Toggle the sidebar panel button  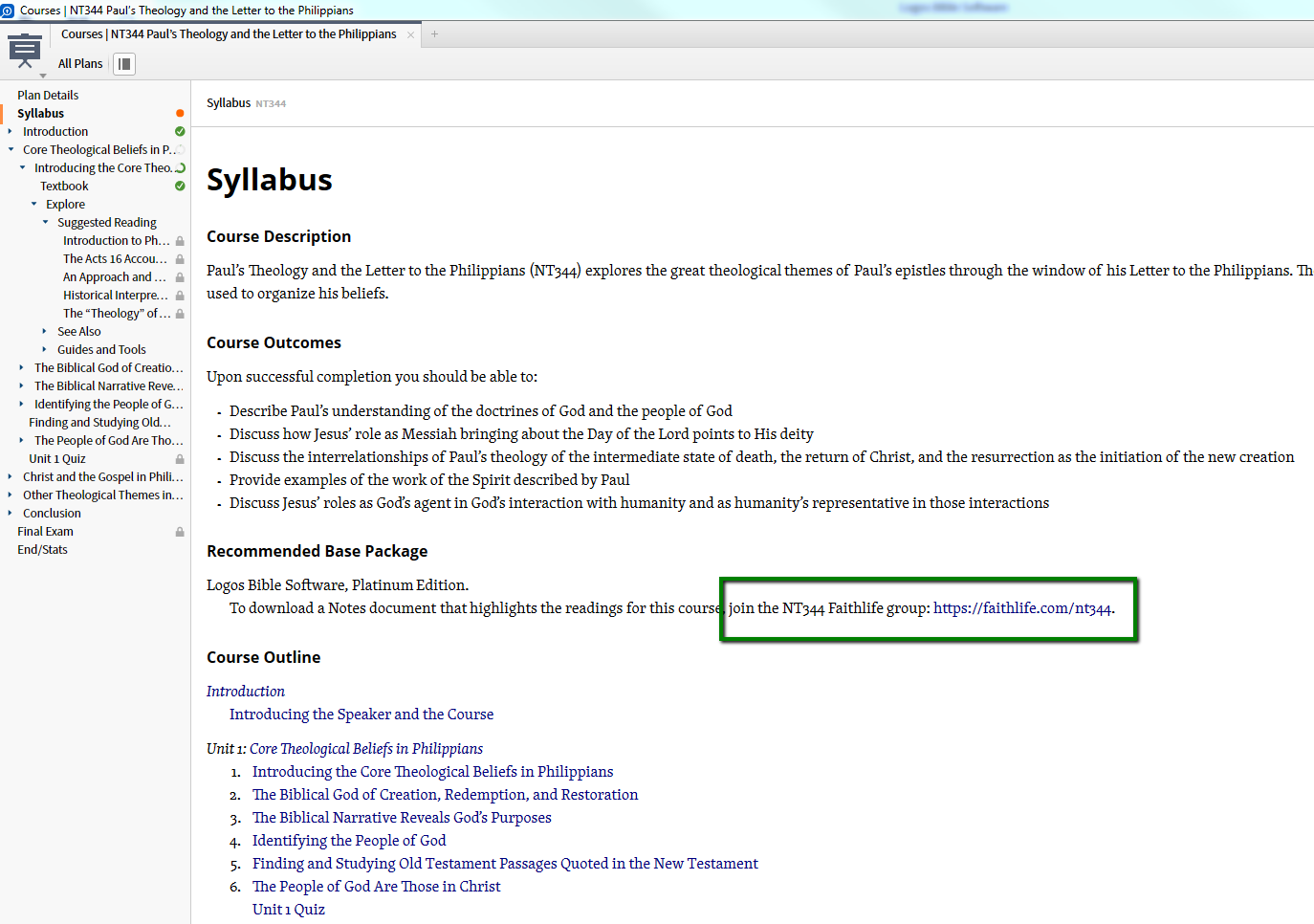(x=124, y=64)
